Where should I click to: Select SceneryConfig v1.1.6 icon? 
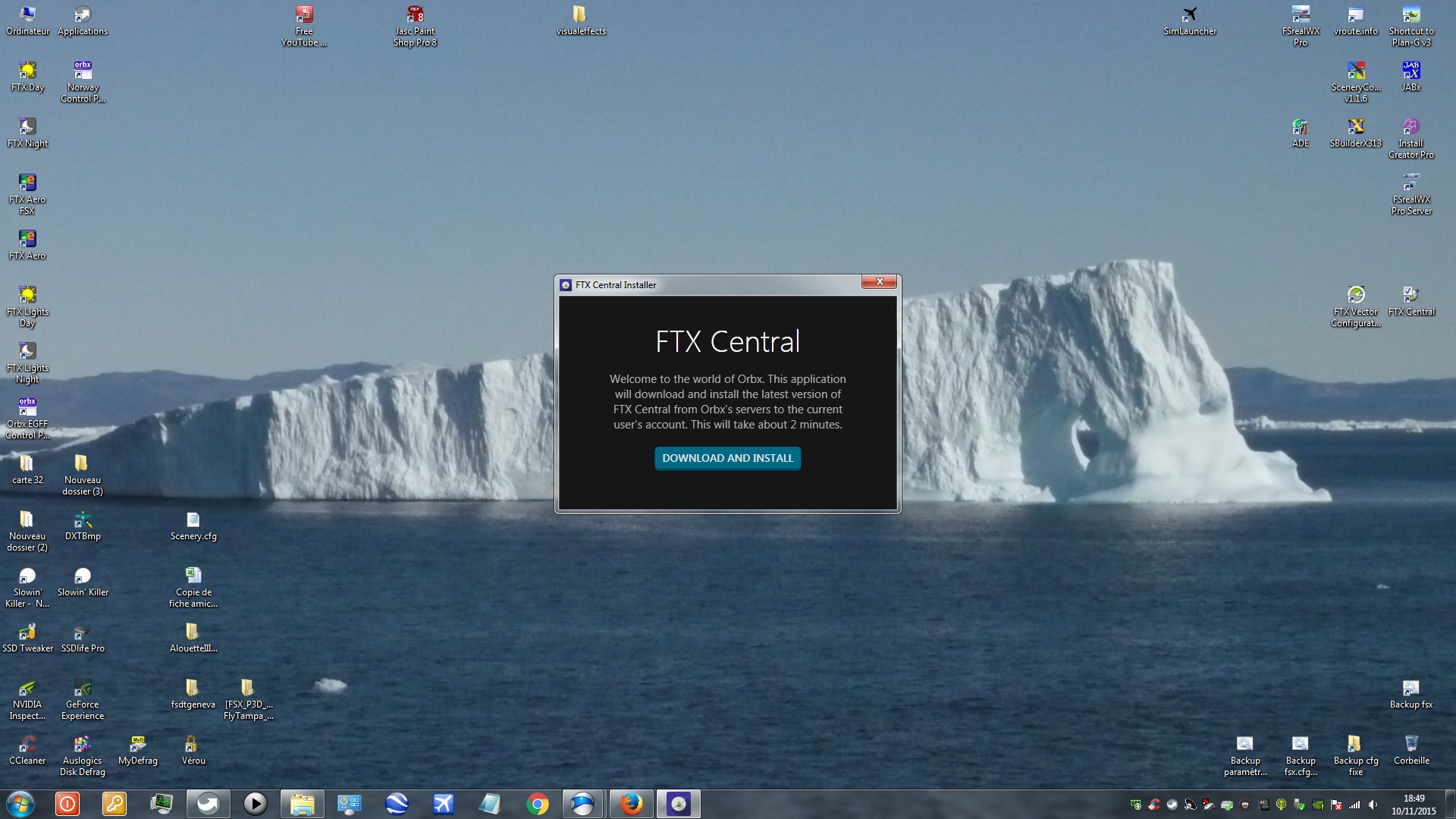pos(1356,82)
